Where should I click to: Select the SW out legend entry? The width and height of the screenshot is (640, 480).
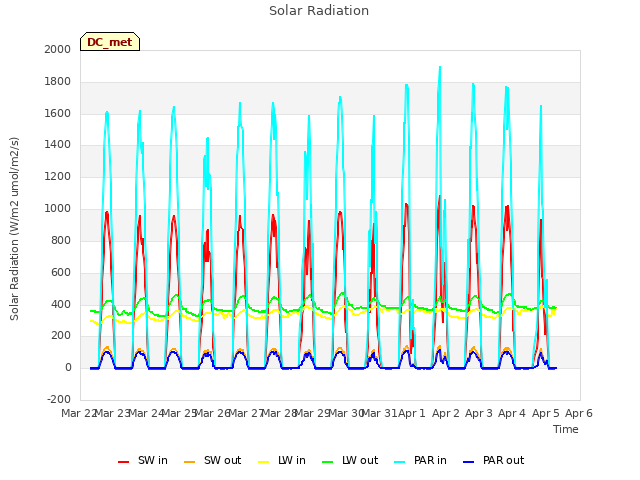click(x=213, y=460)
